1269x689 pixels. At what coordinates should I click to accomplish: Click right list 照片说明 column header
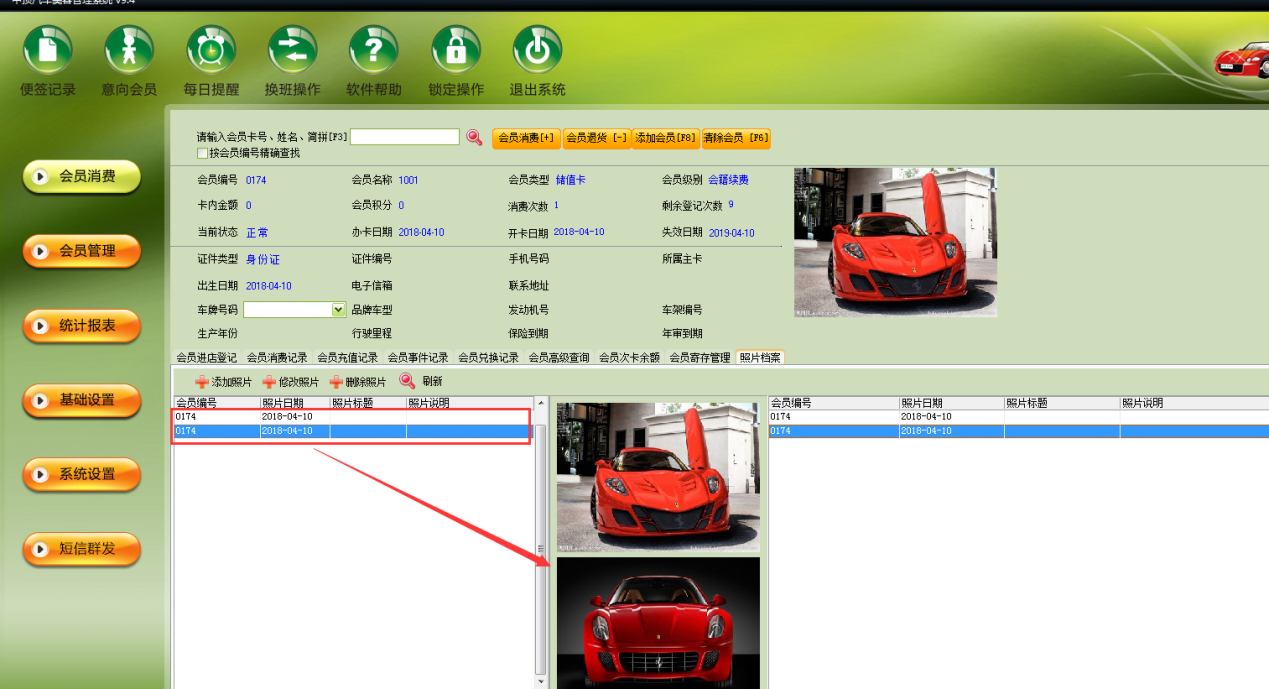click(x=1194, y=403)
